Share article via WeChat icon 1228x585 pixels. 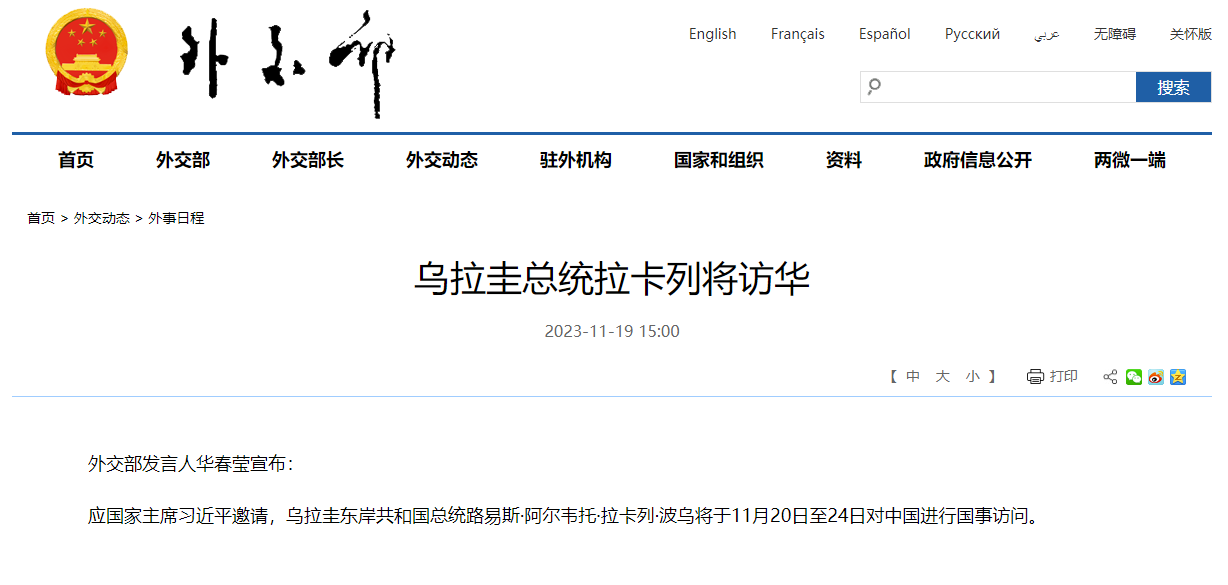coord(1133,377)
